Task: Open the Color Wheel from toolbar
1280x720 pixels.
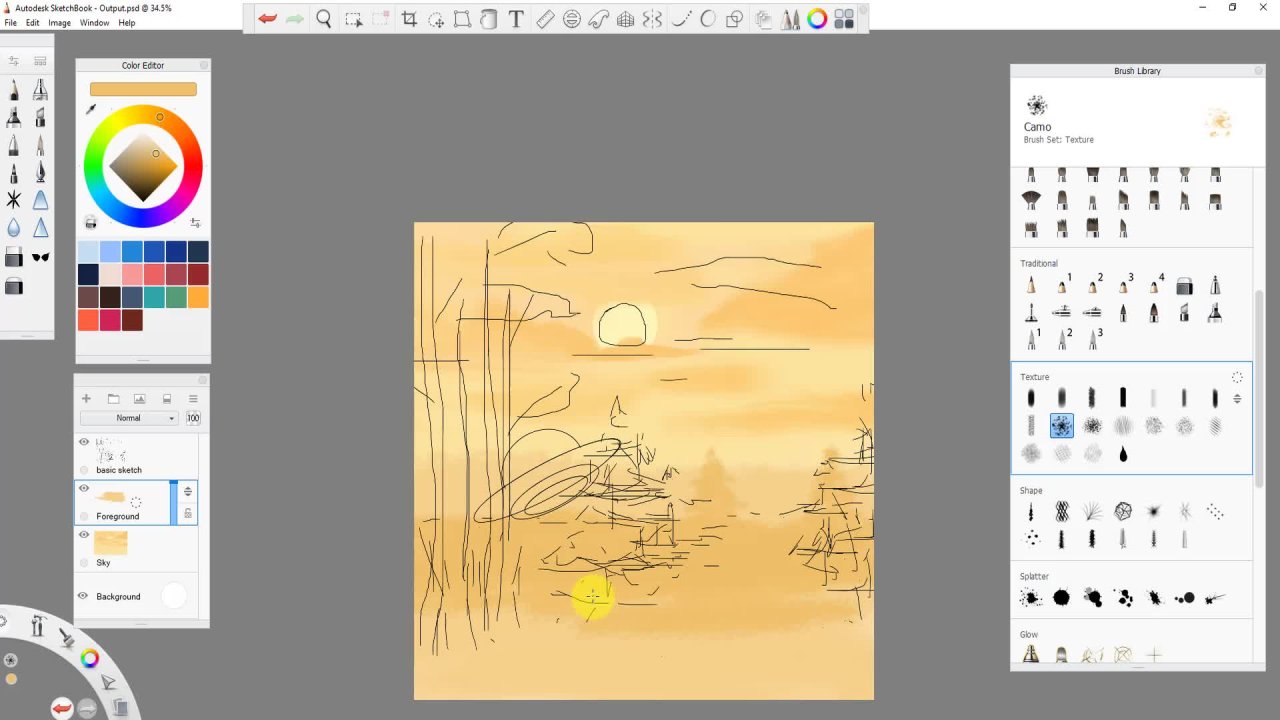Action: (x=817, y=19)
